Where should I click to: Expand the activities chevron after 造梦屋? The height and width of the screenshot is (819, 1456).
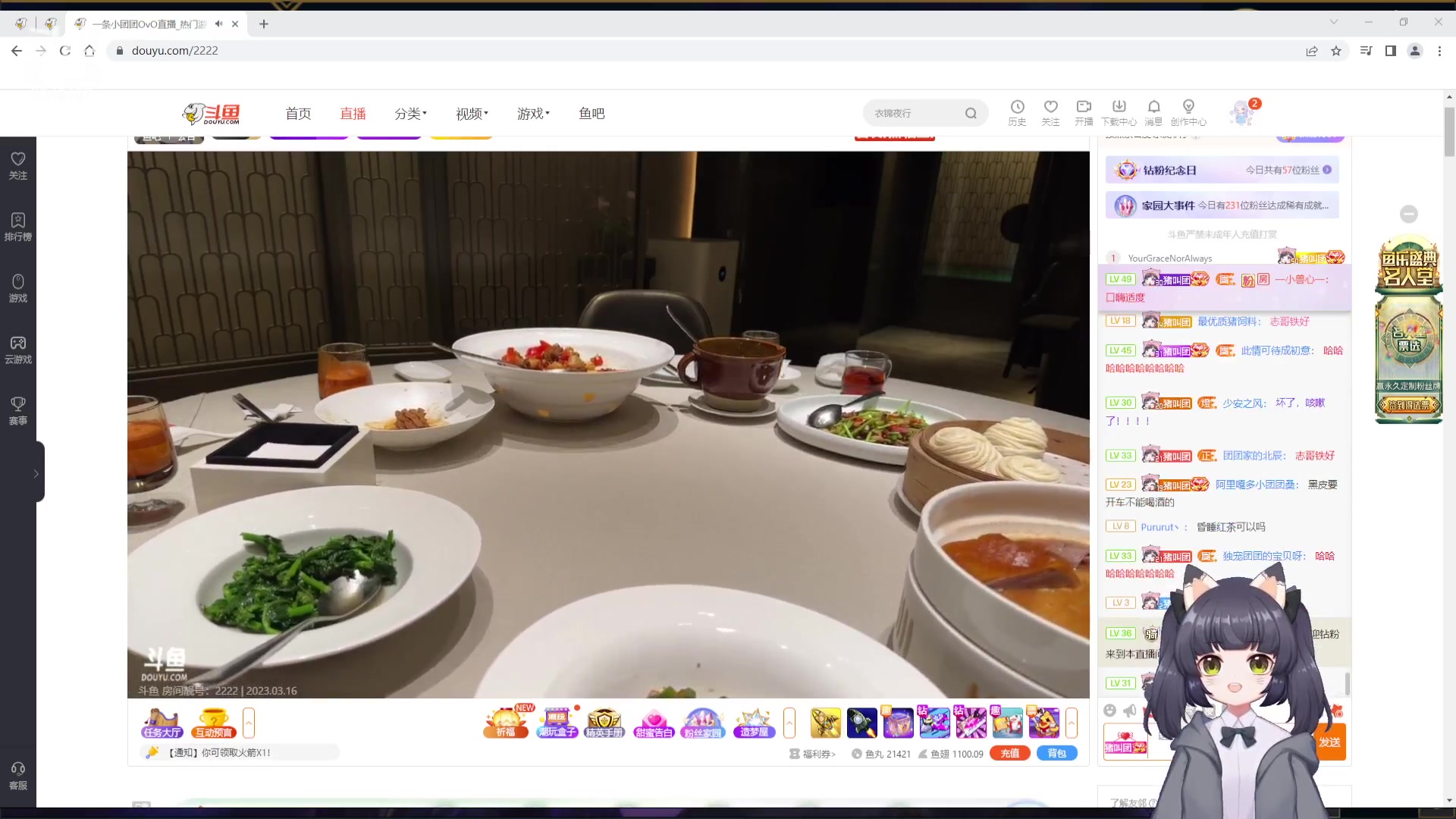click(789, 723)
